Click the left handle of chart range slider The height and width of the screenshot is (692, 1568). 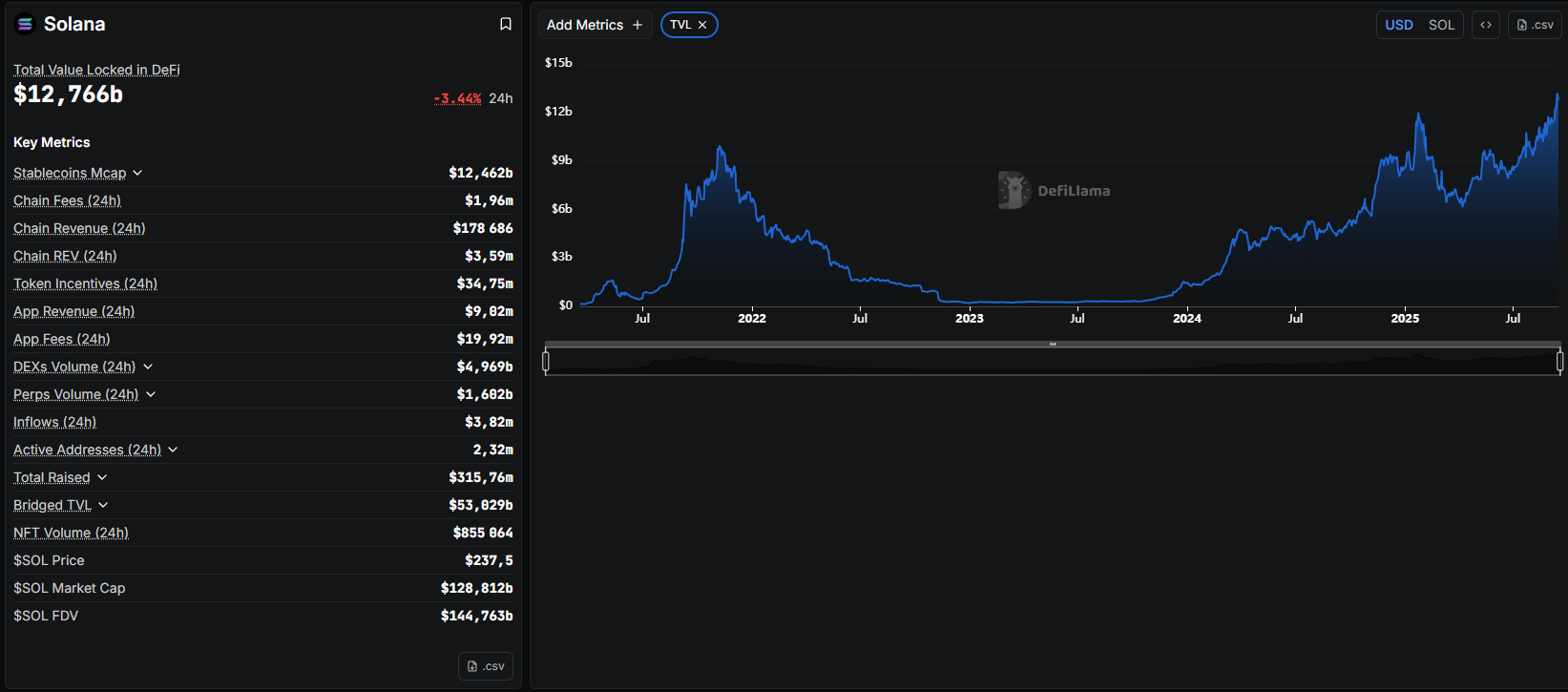click(546, 362)
